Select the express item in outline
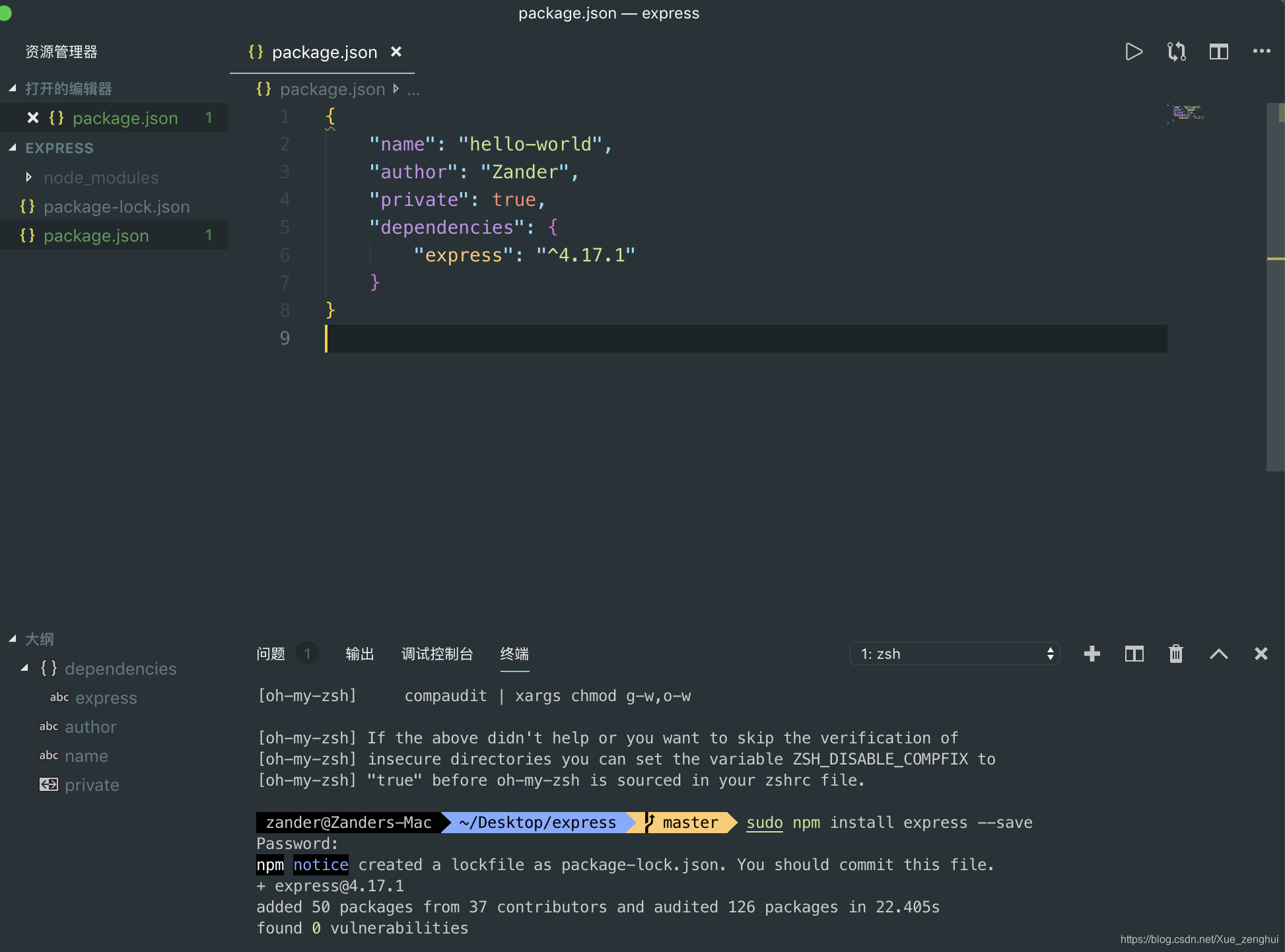 (106, 698)
